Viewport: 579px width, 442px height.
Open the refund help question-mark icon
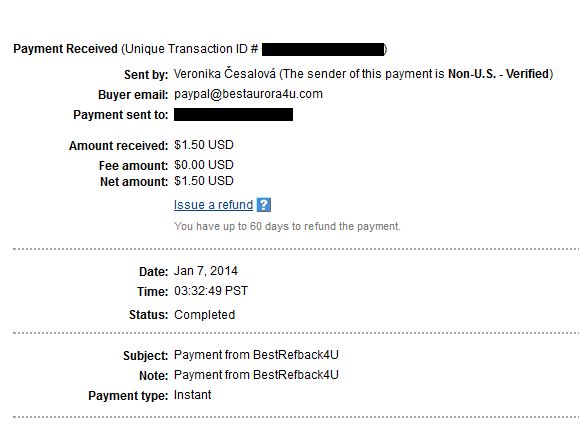point(264,205)
